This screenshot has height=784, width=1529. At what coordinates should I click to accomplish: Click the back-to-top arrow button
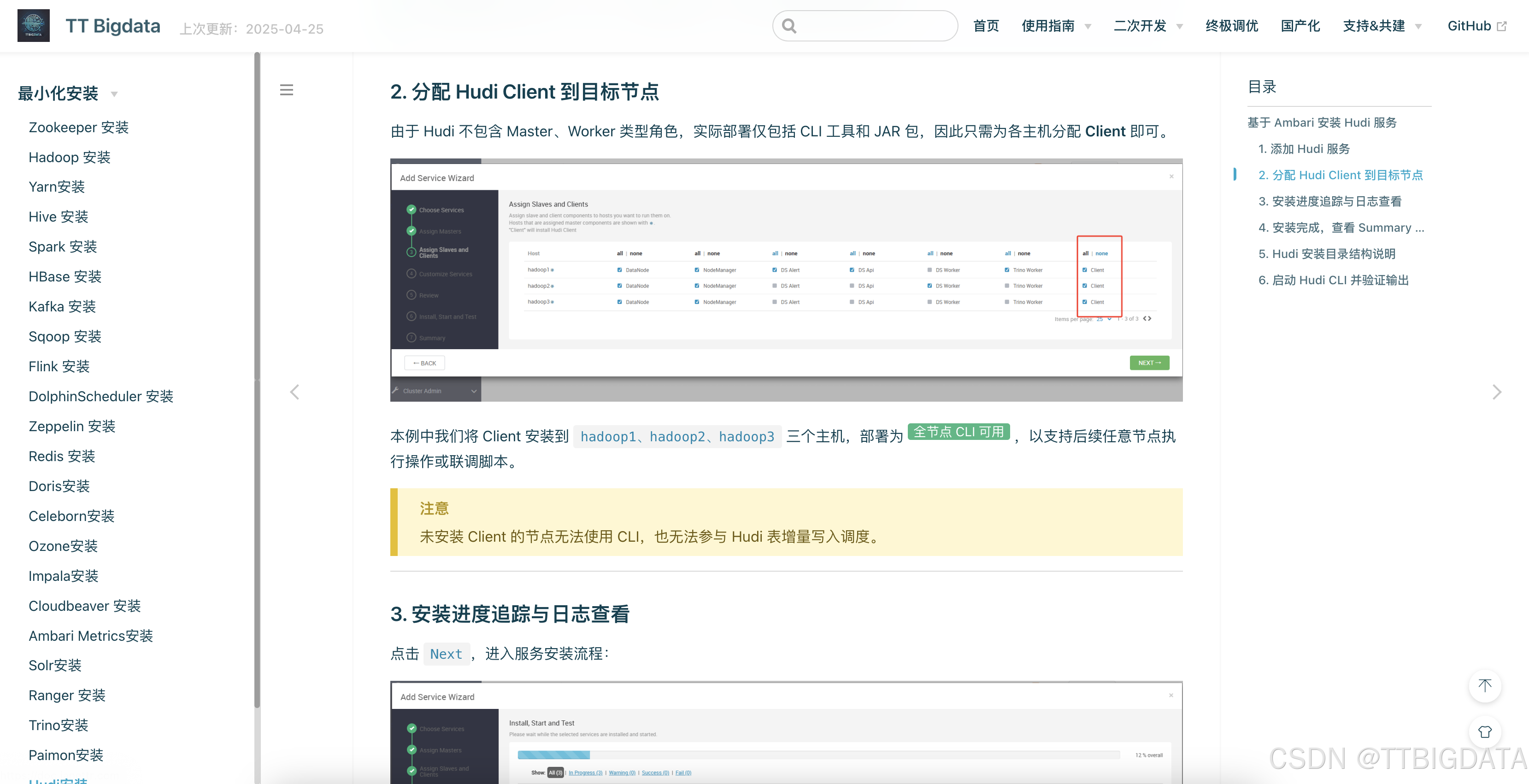(x=1484, y=686)
